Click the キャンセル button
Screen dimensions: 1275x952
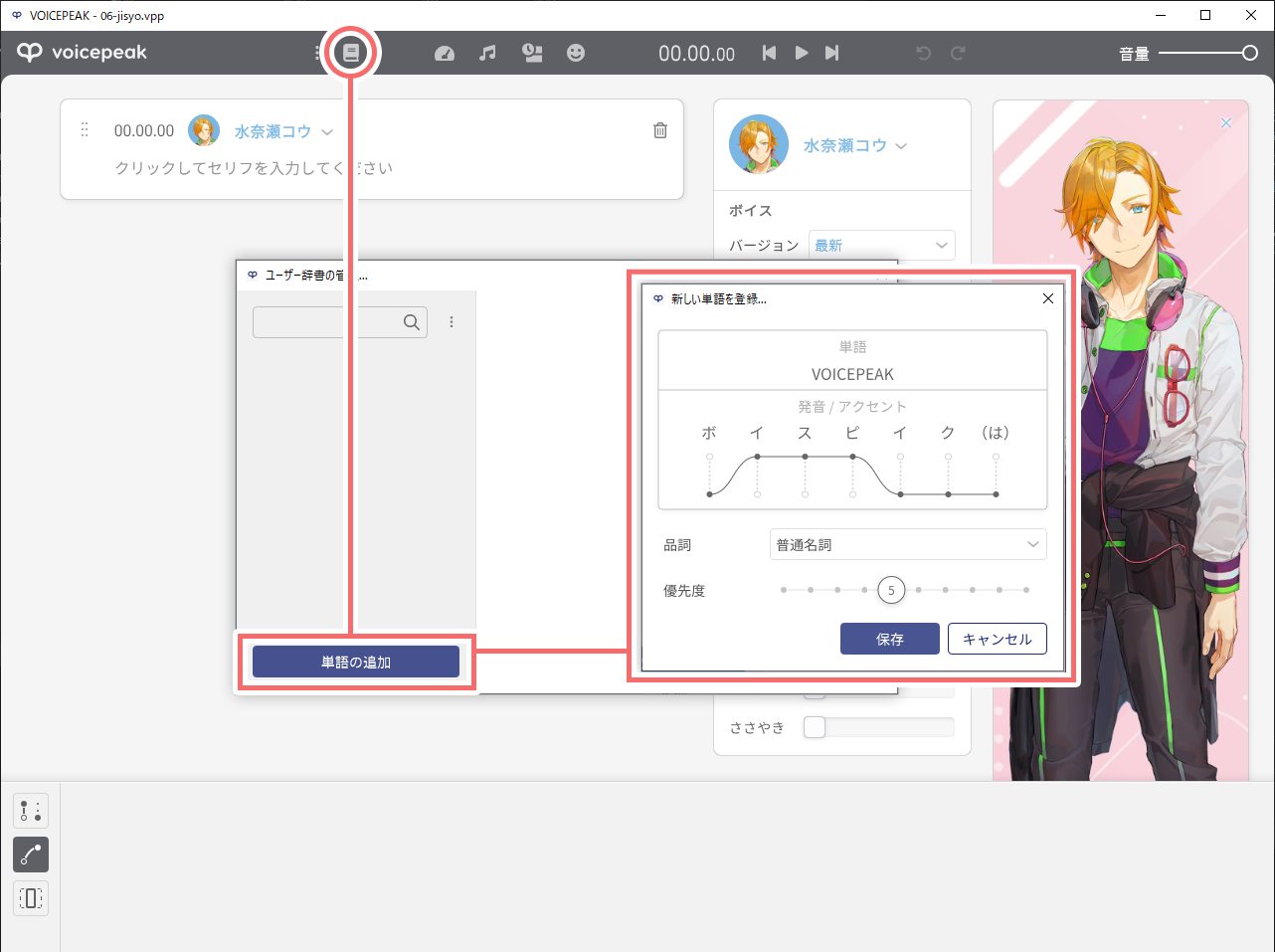(997, 639)
